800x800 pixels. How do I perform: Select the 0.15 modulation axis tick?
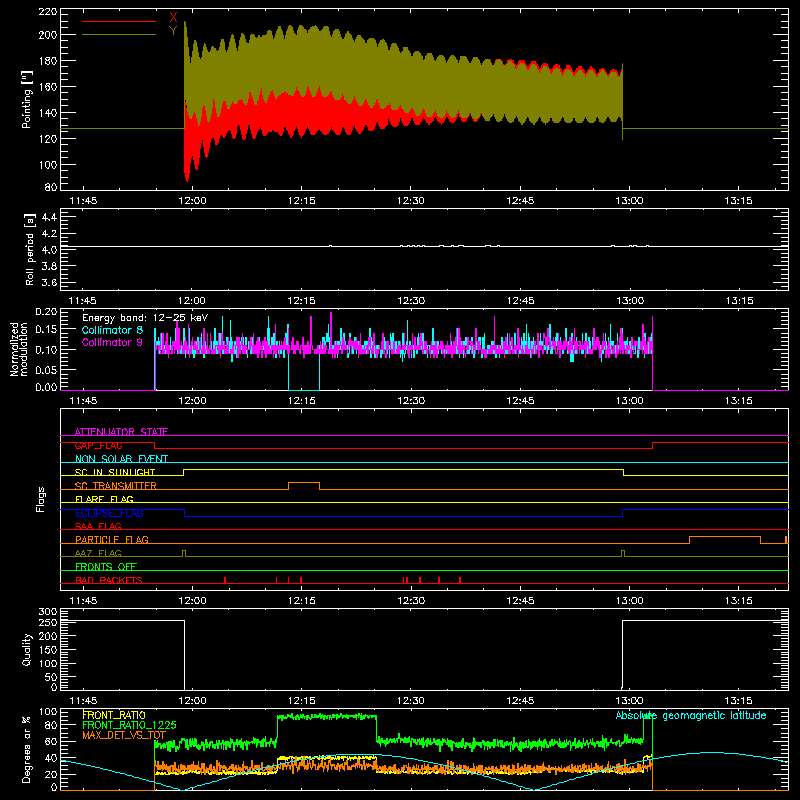tap(46, 330)
